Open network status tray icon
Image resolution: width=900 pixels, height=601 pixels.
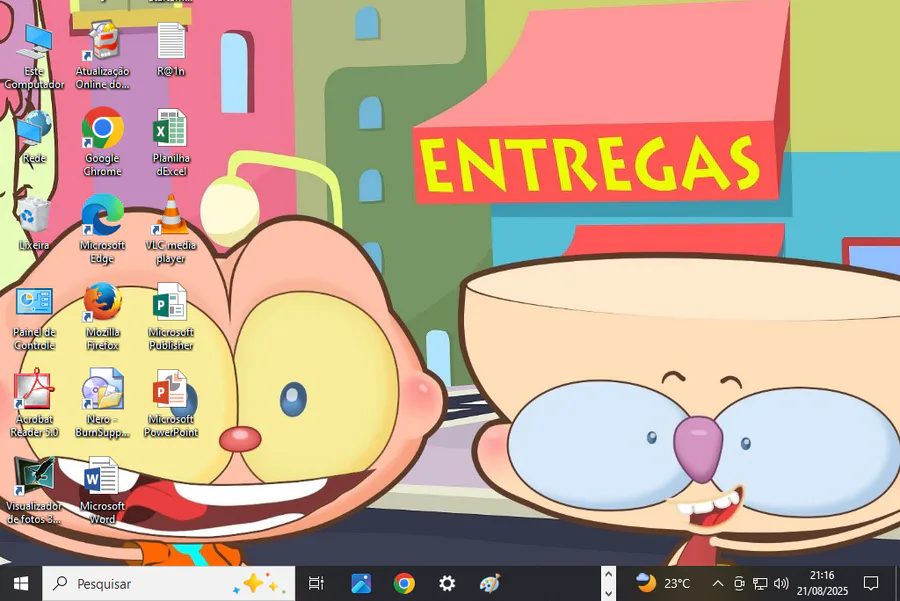pos(760,584)
